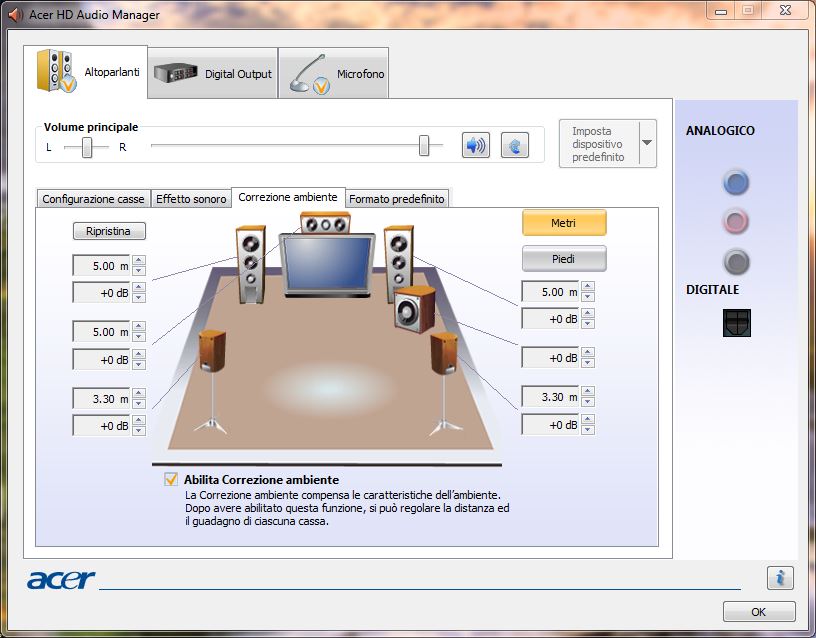Increase subwoofer gain +0 dB

pos(588,352)
